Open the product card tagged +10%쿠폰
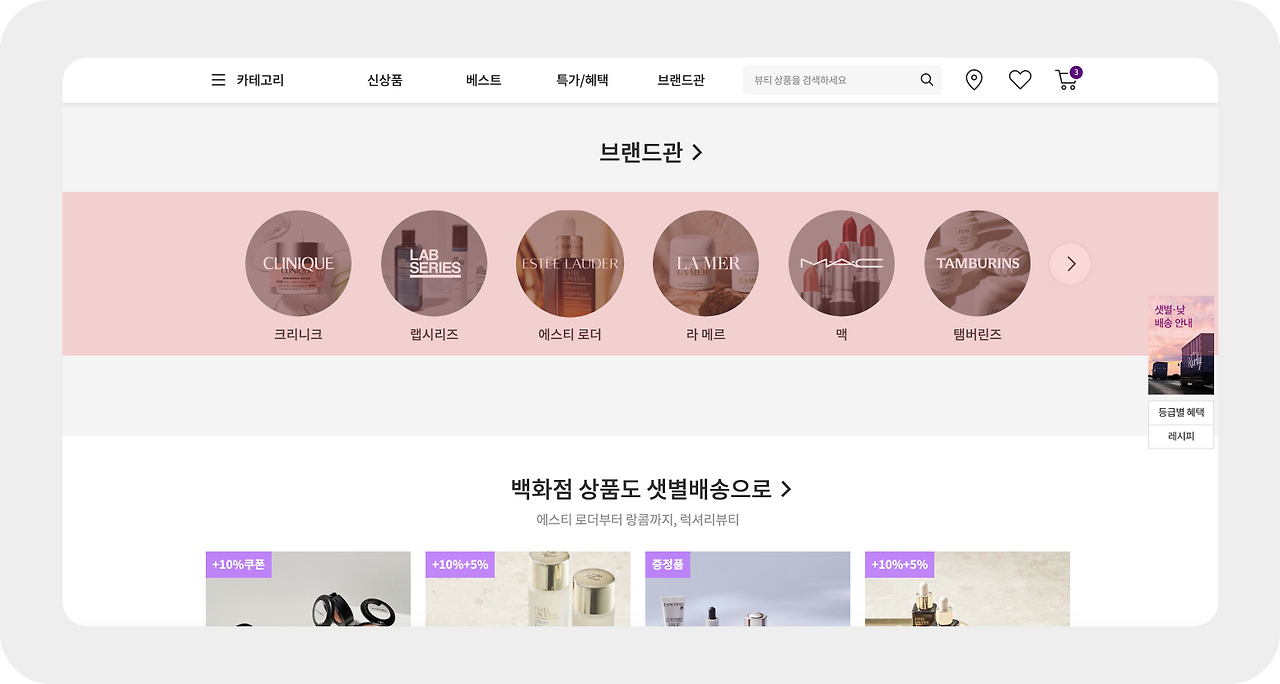Image resolution: width=1280 pixels, height=684 pixels. pyautogui.click(x=308, y=589)
